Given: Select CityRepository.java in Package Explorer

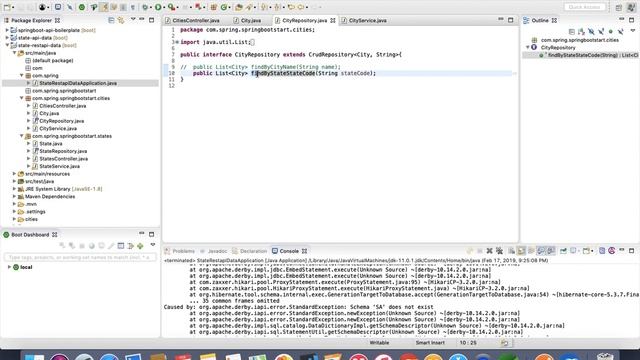Looking at the screenshot, I should (x=62, y=121).
